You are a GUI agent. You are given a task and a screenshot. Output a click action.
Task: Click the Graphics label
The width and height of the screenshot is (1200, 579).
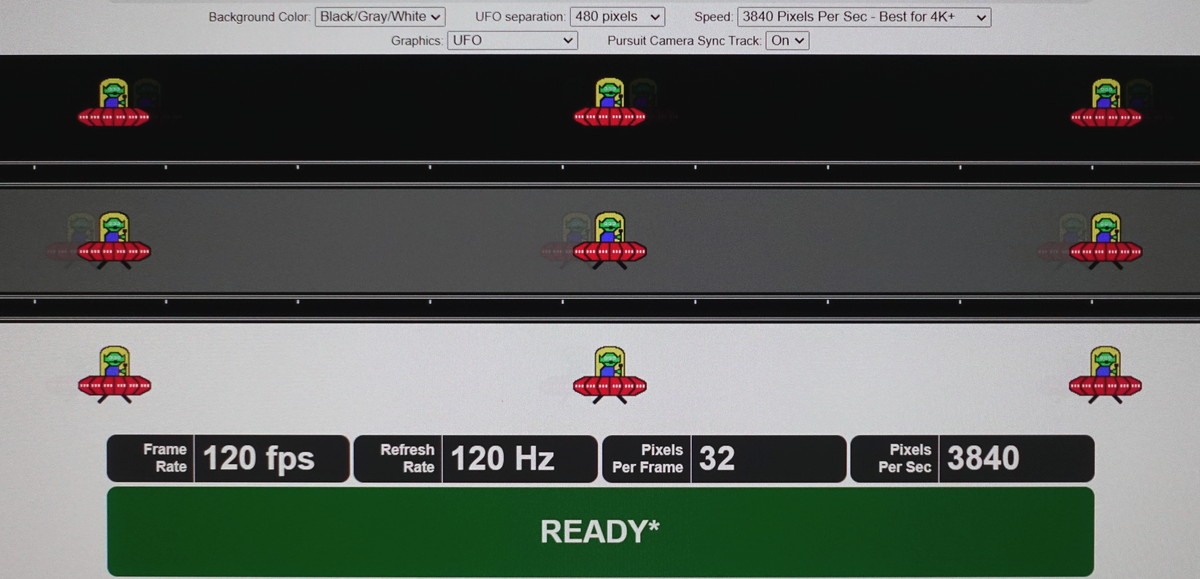point(416,41)
